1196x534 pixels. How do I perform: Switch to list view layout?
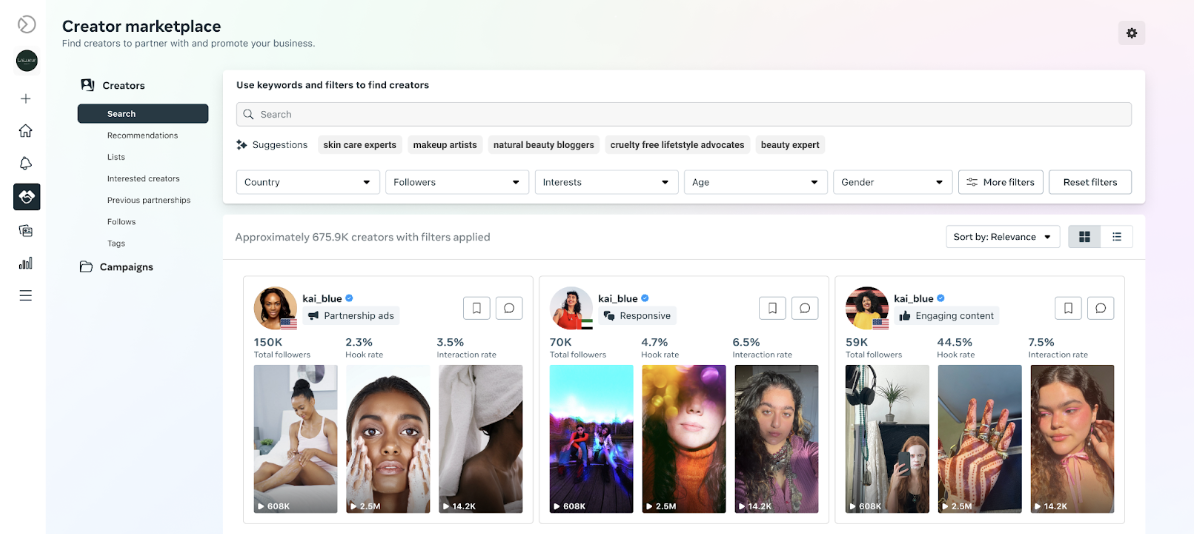[1116, 237]
